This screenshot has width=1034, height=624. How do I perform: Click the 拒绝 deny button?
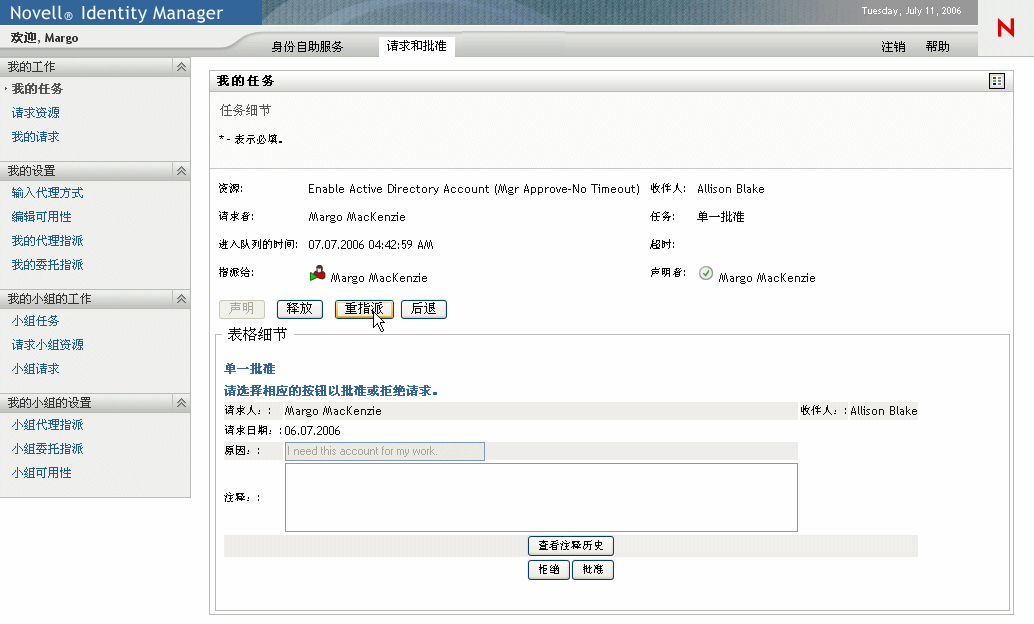click(549, 570)
